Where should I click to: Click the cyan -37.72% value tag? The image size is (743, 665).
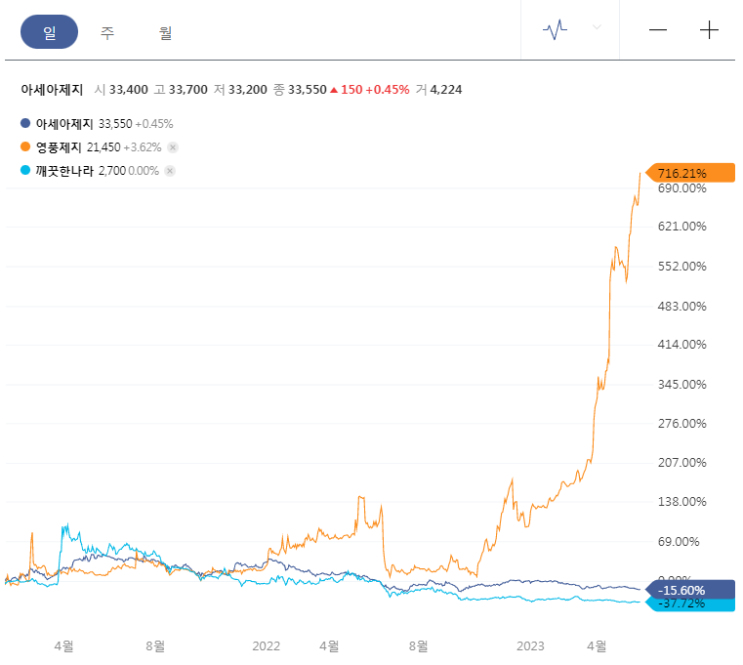(x=690, y=605)
